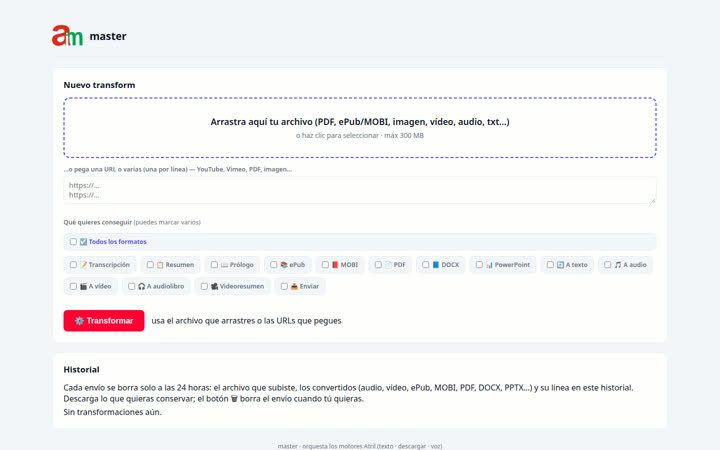Tick the Videoresumen checkbox
Image resolution: width=720 pixels, height=450 pixels.
click(x=204, y=287)
